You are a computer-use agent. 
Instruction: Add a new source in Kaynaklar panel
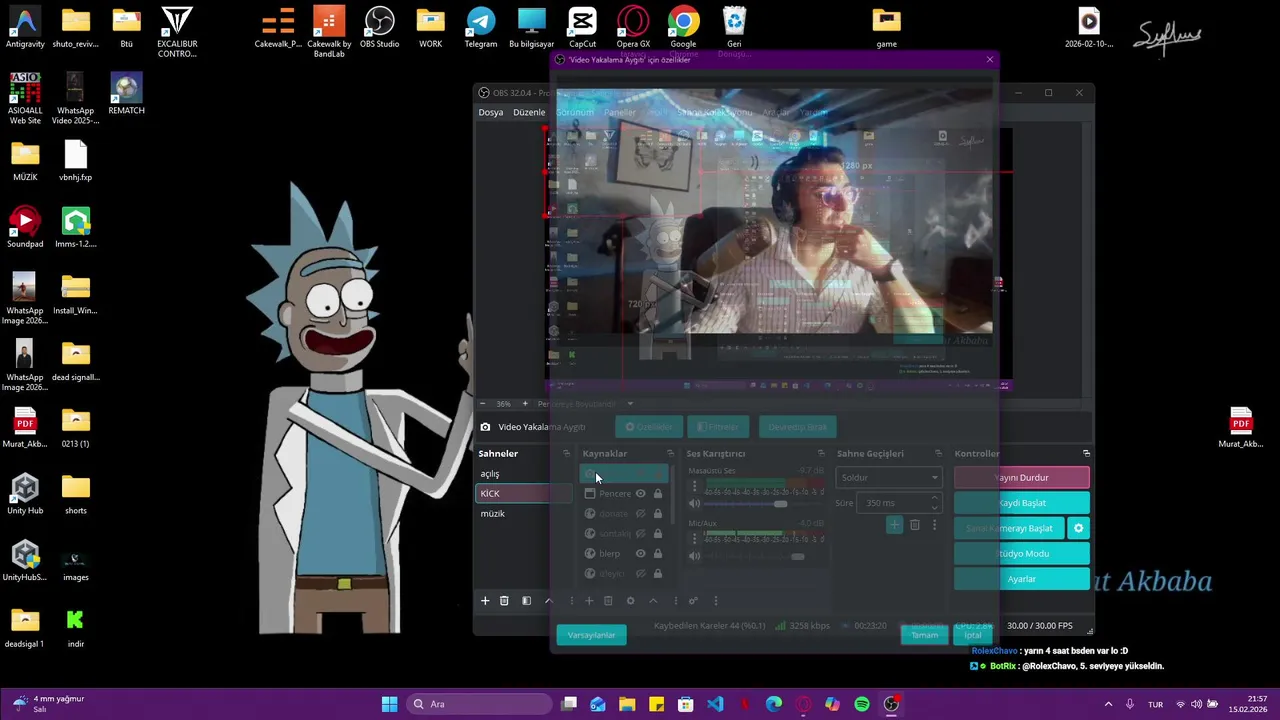pos(589,601)
